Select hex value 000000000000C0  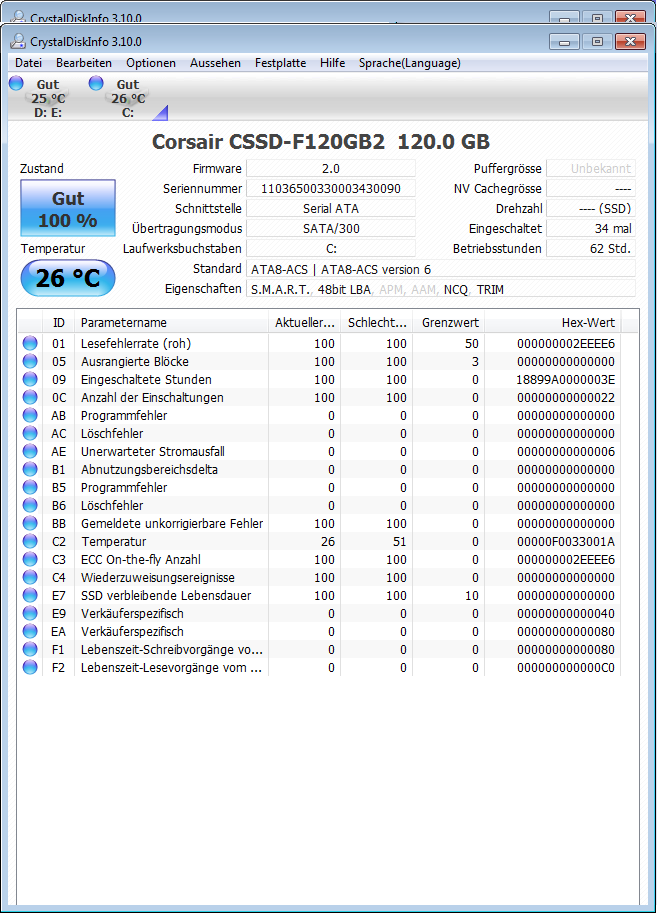[x=566, y=668]
